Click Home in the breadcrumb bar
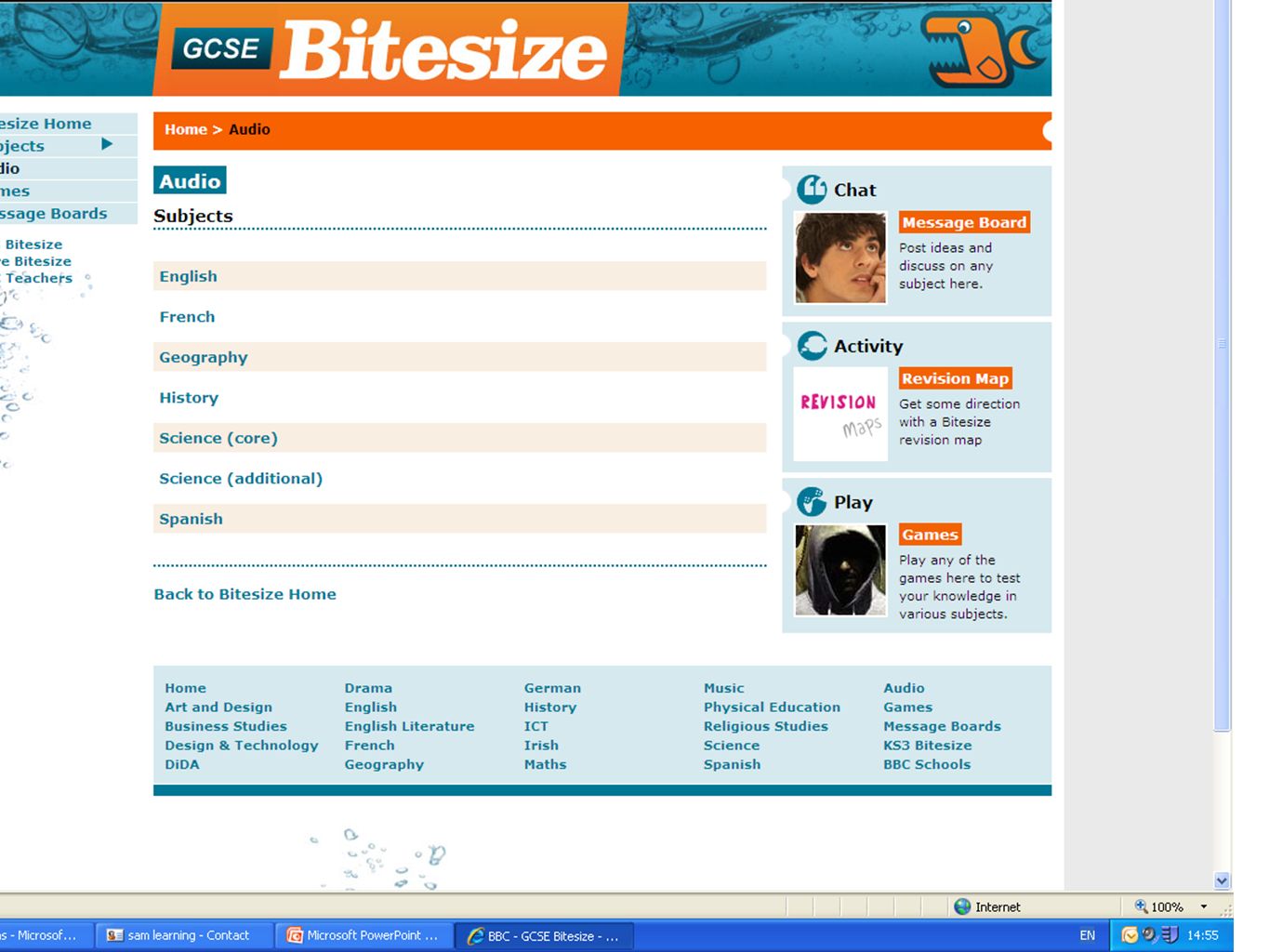This screenshot has height=952, width=1269. (x=185, y=129)
